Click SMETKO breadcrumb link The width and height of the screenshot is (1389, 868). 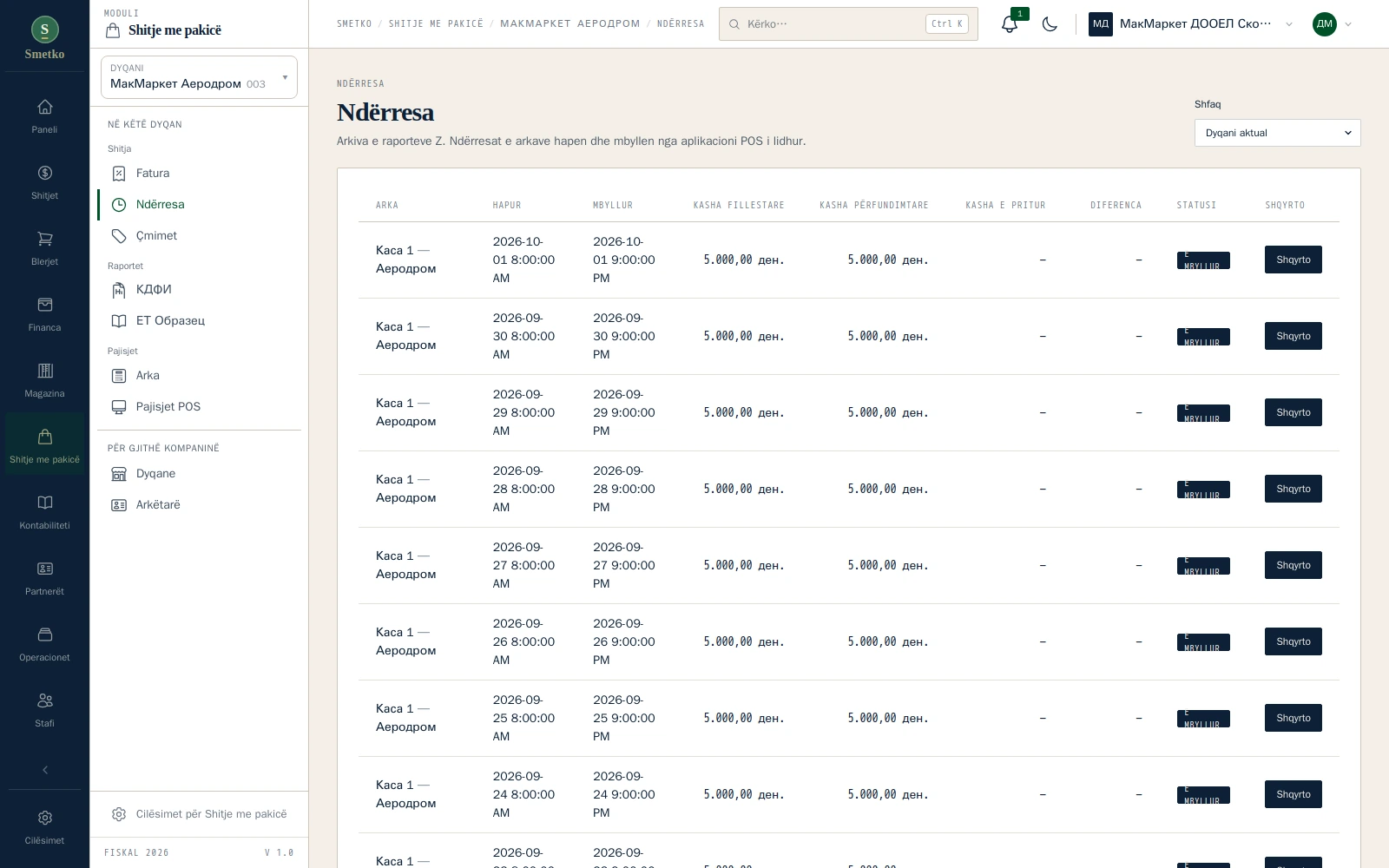tap(354, 24)
